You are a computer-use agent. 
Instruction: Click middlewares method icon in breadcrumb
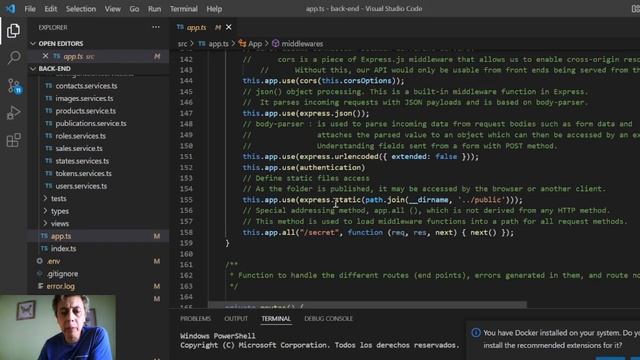(x=276, y=43)
